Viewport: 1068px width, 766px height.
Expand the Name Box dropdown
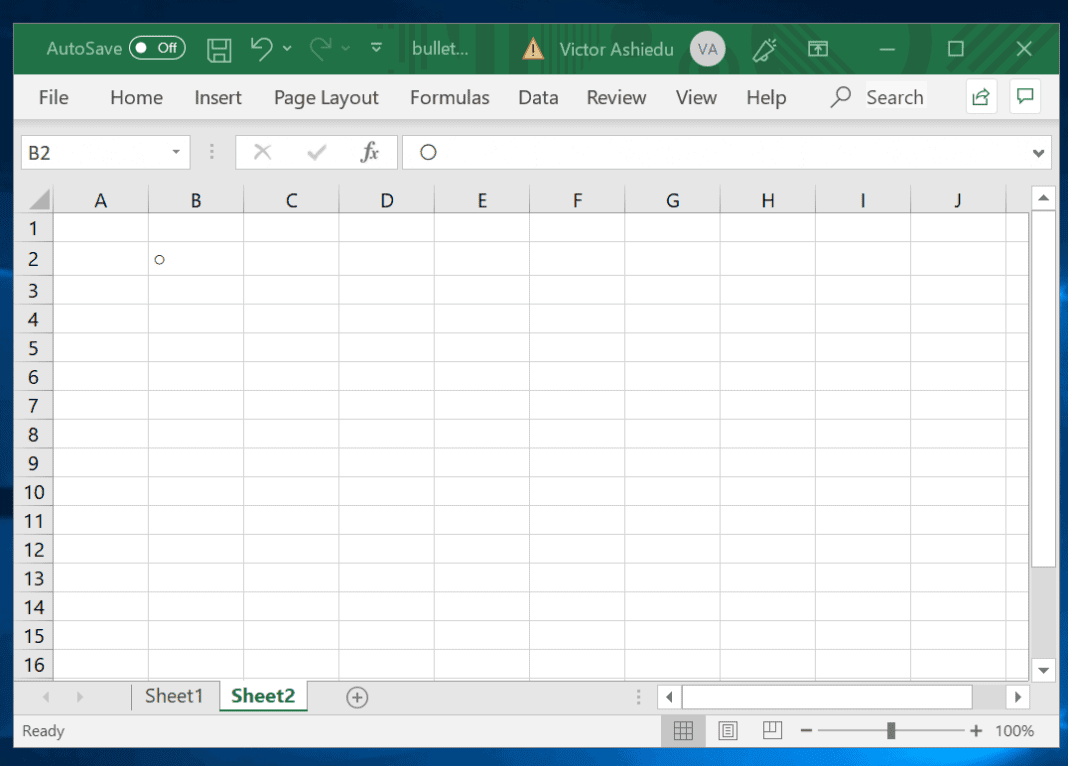point(175,152)
